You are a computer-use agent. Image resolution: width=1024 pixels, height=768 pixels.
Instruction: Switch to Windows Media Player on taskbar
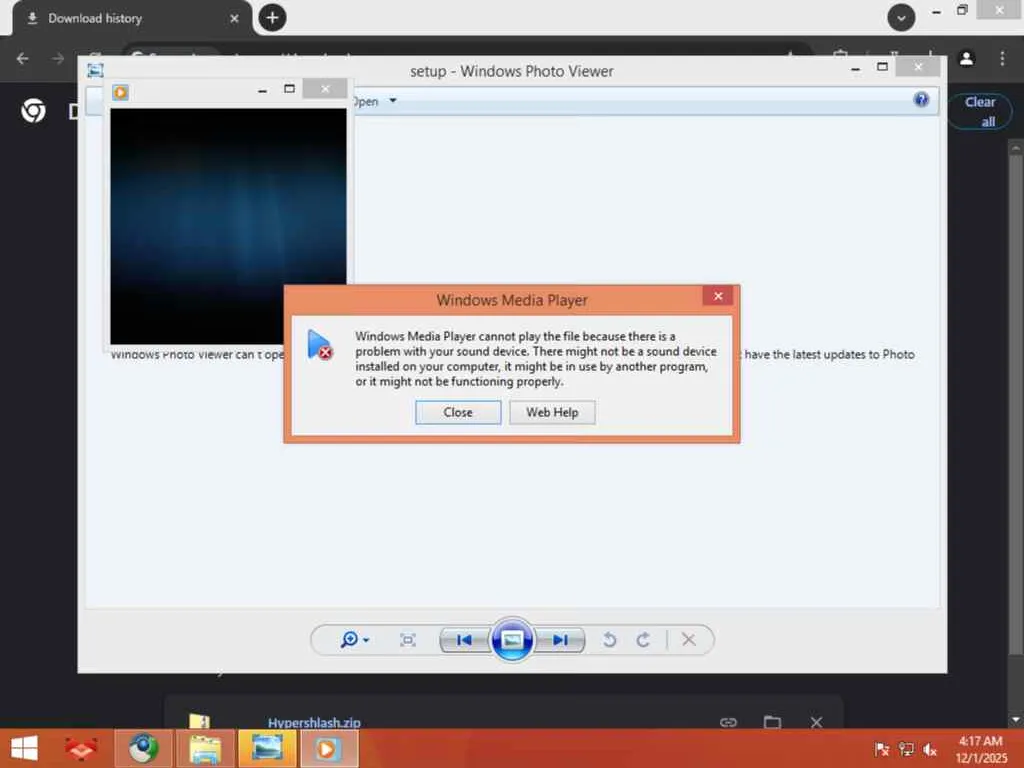tap(329, 748)
